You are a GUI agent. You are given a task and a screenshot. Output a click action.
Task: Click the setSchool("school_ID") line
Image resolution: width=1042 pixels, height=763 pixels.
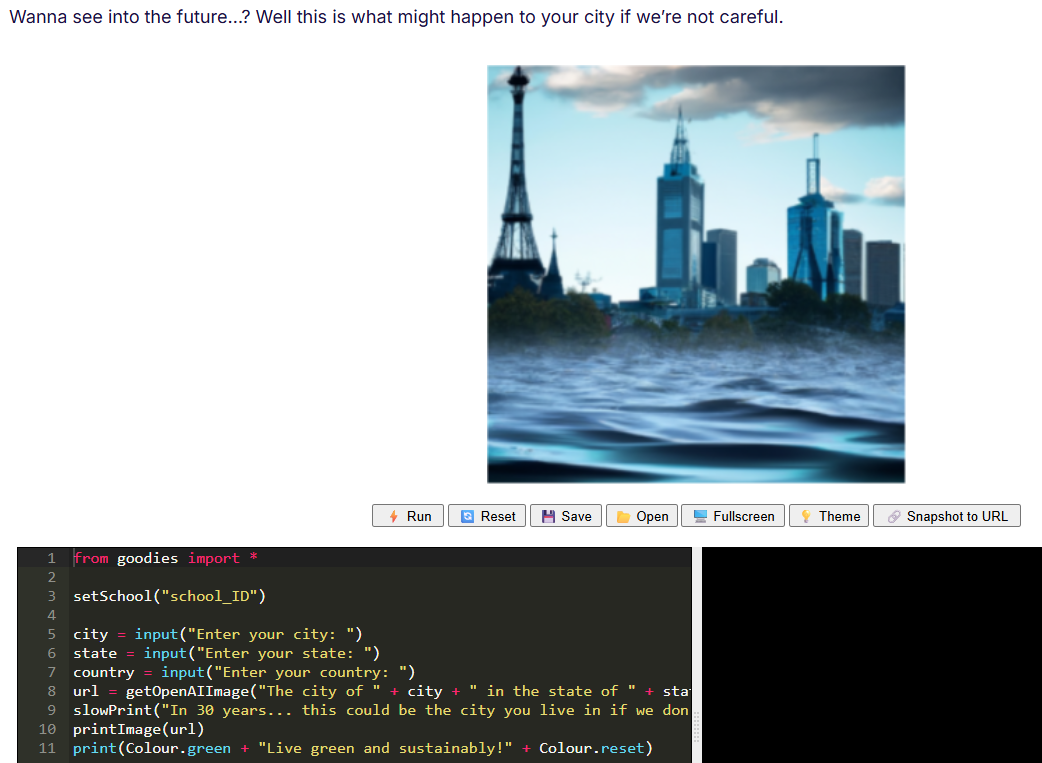coord(169,596)
